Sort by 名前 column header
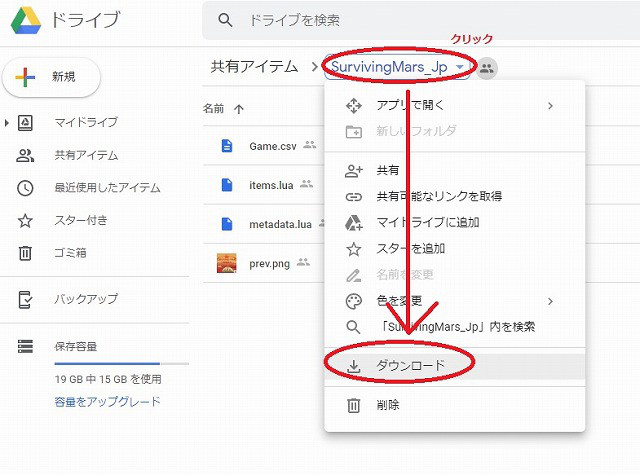This screenshot has height=475, width=640. click(x=213, y=109)
